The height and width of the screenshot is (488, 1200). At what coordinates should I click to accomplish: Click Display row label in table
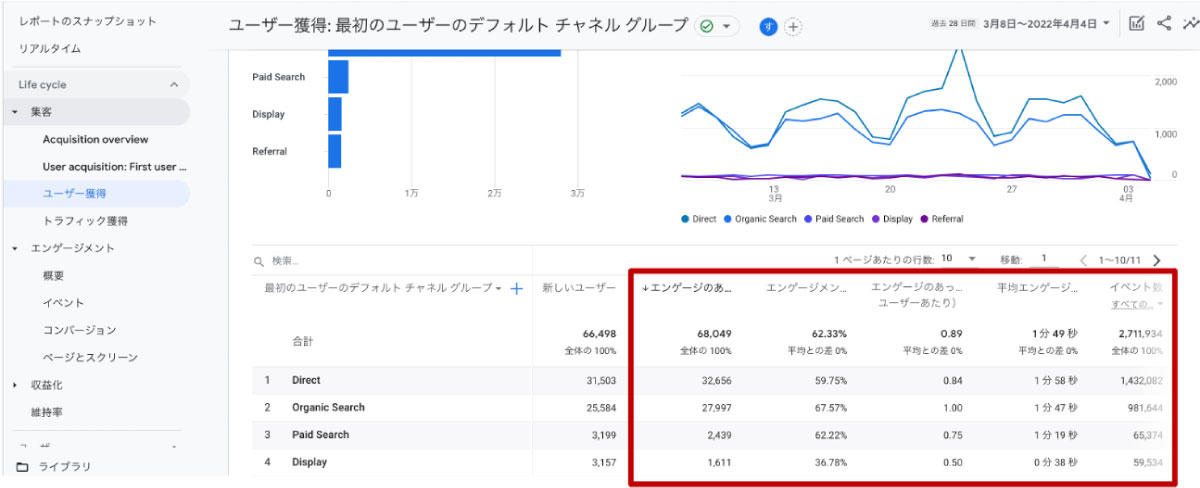click(309, 462)
